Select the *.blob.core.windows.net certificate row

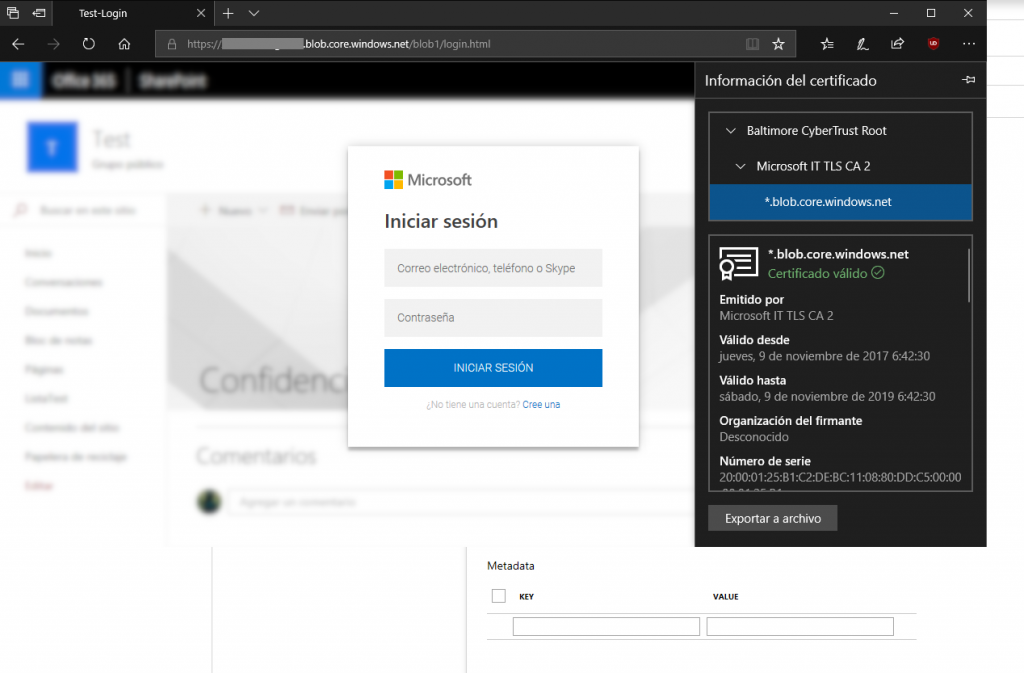(840, 202)
